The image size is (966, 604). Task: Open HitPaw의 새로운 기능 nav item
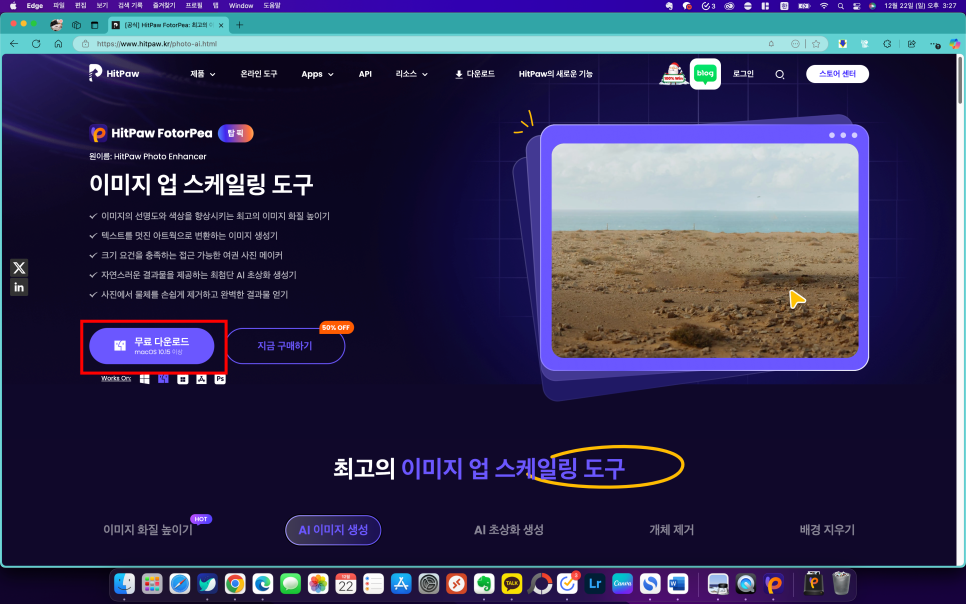(556, 74)
